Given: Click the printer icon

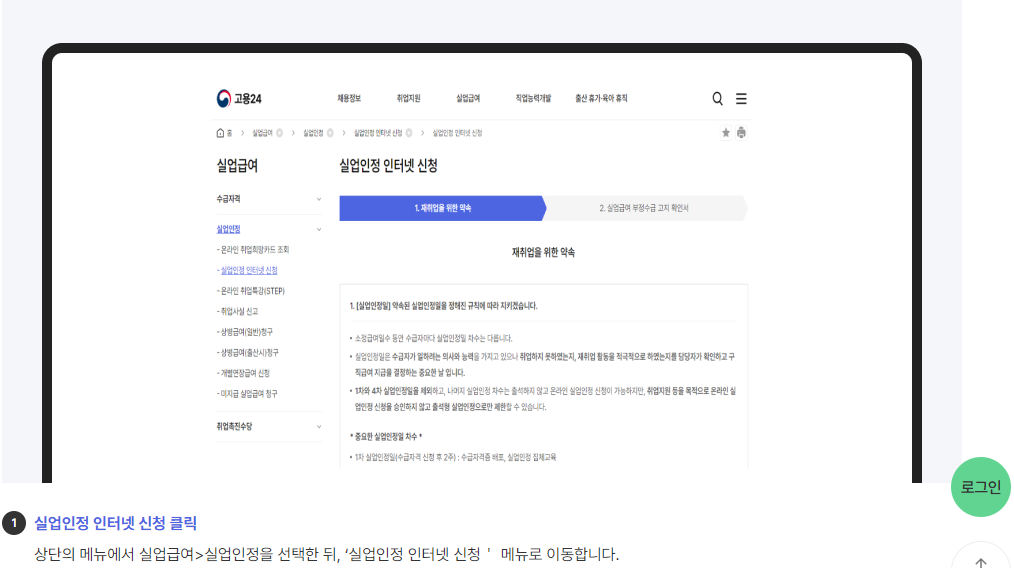Looking at the screenshot, I should (x=741, y=133).
